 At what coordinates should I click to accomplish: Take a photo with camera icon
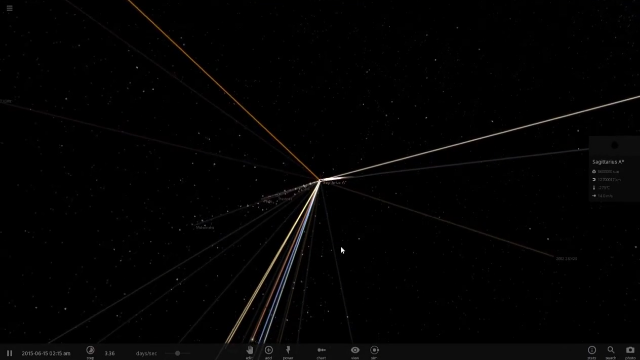click(x=630, y=350)
